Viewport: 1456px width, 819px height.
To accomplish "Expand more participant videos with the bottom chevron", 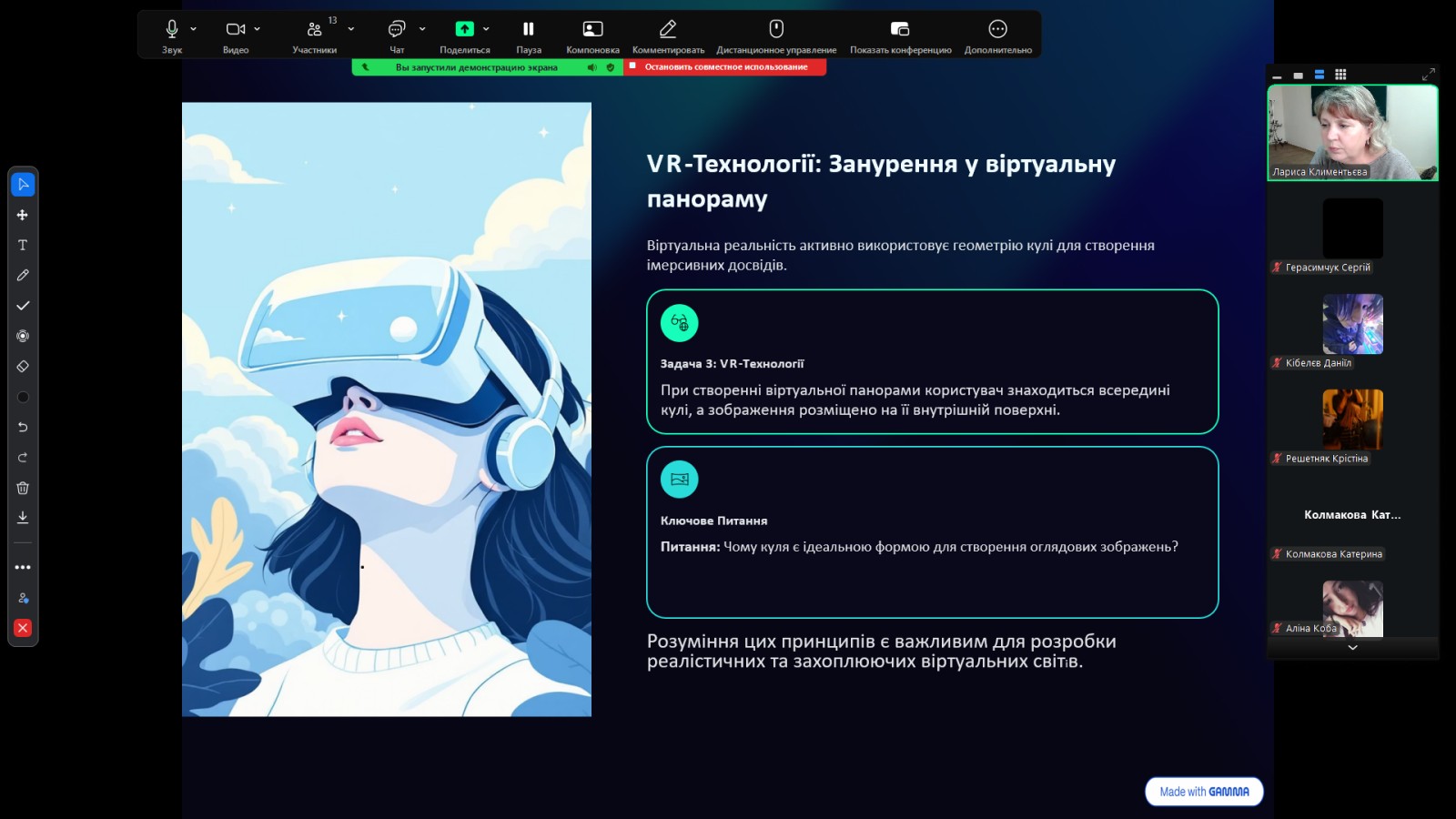I will (1352, 648).
